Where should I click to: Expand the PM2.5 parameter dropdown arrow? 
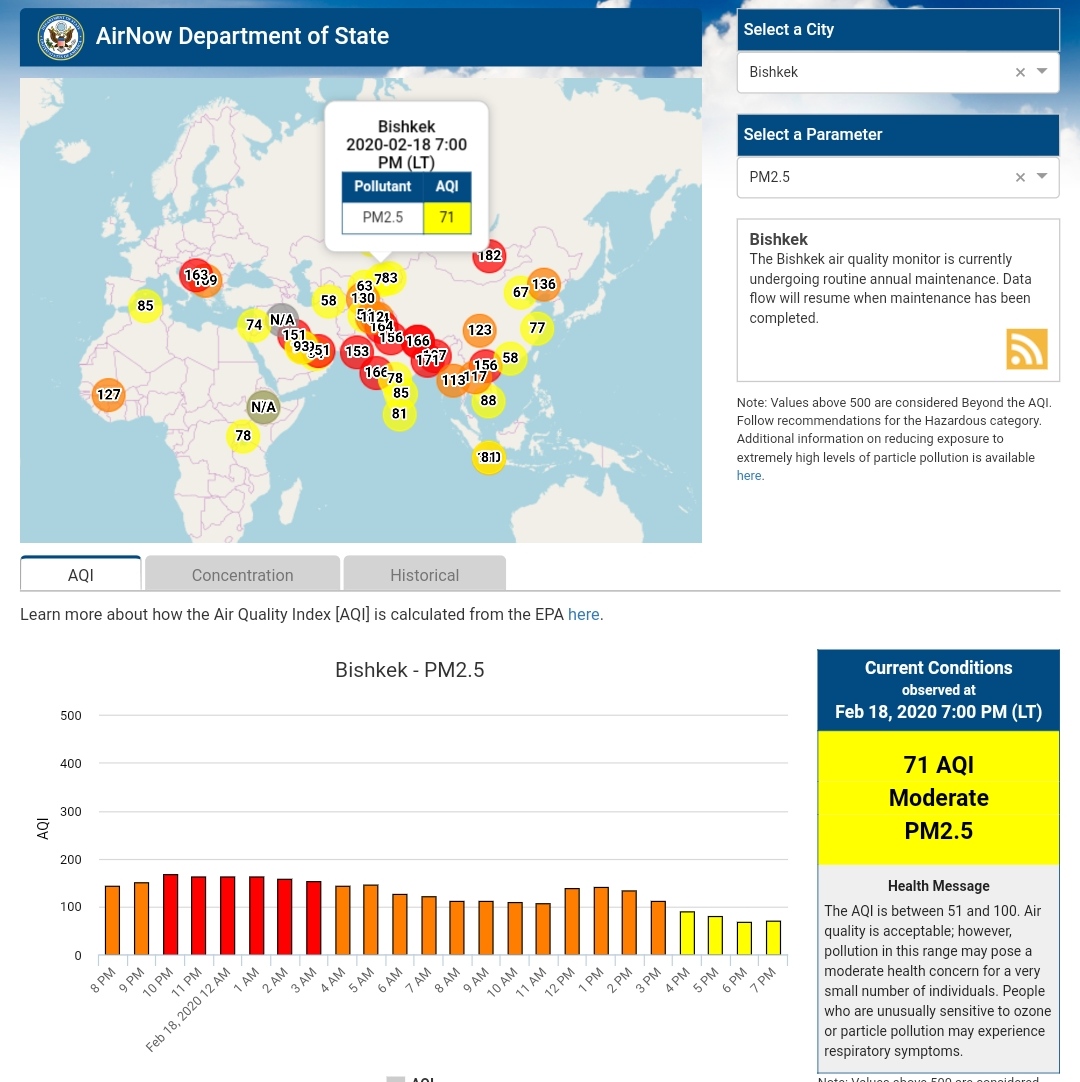[x=1042, y=177]
